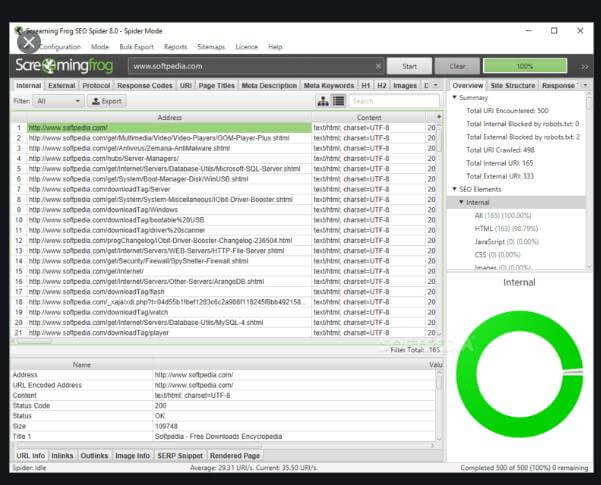Open the Reports menu

pos(176,47)
